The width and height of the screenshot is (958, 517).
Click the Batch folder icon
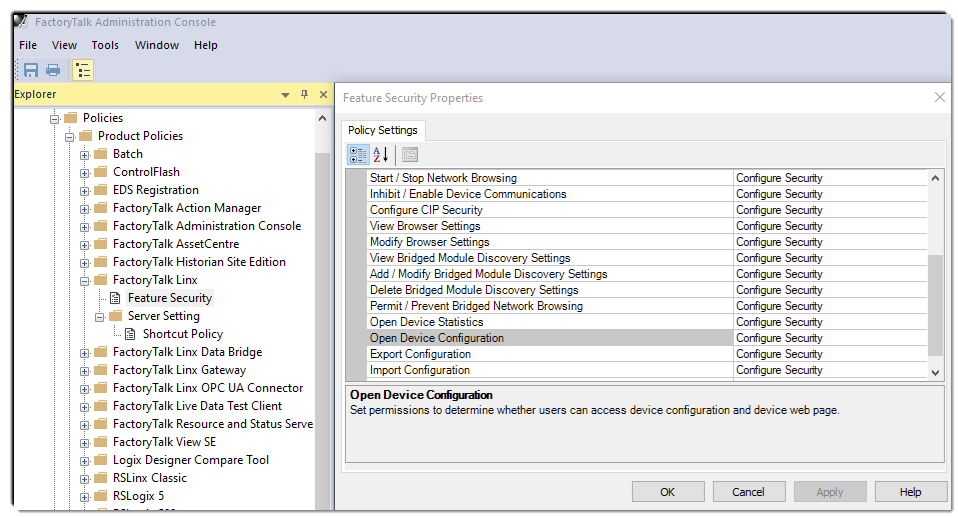point(101,153)
